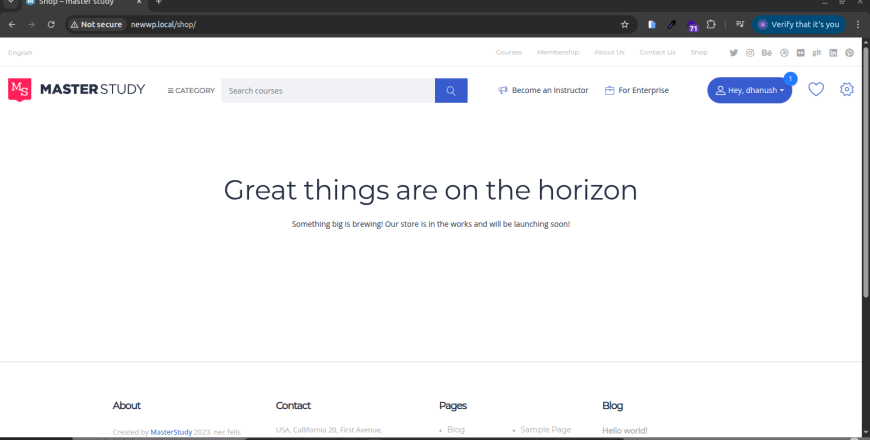Open the LinkedIn social link

pos(833,53)
